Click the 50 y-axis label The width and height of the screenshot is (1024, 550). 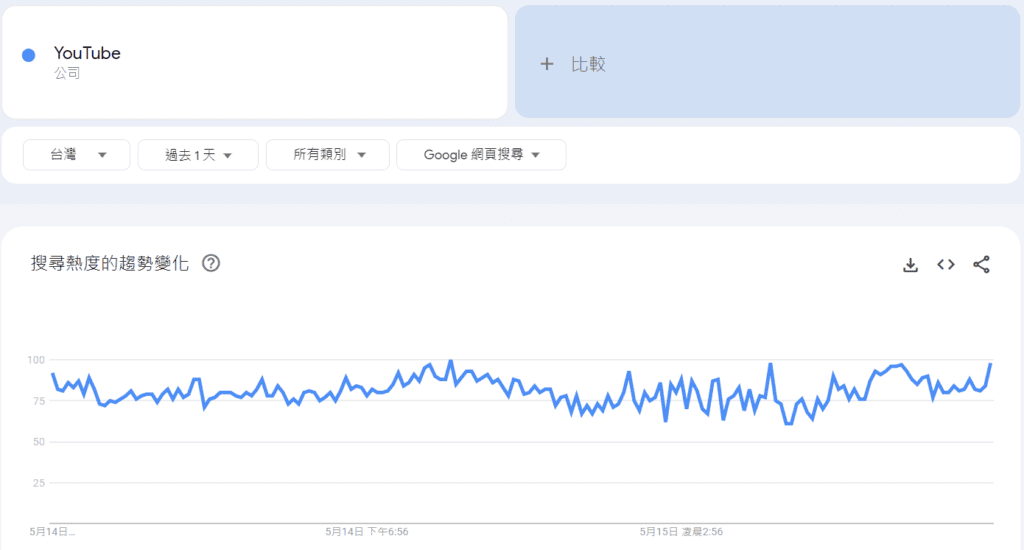tap(39, 442)
